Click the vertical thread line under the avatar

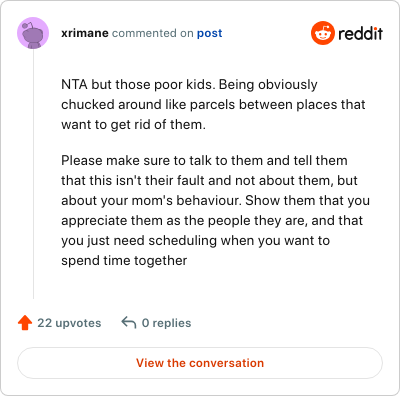pos(33,174)
